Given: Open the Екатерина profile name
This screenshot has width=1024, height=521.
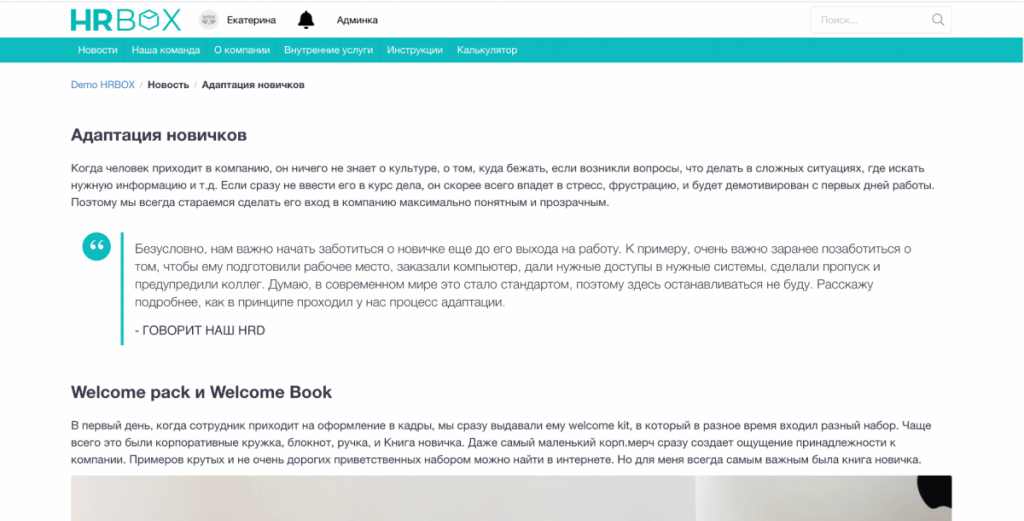Looking at the screenshot, I should click(x=251, y=20).
